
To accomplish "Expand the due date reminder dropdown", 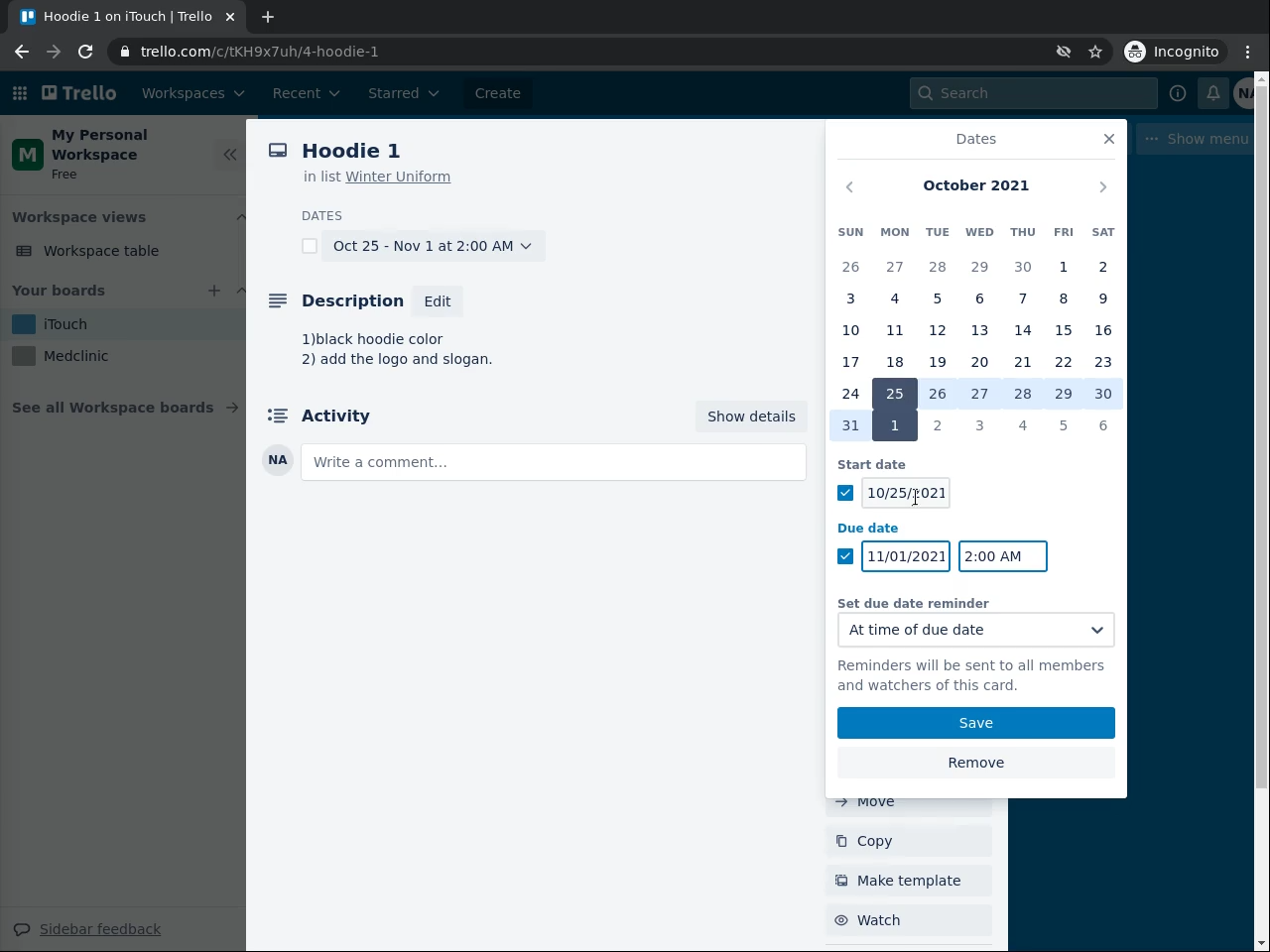I will (976, 630).
